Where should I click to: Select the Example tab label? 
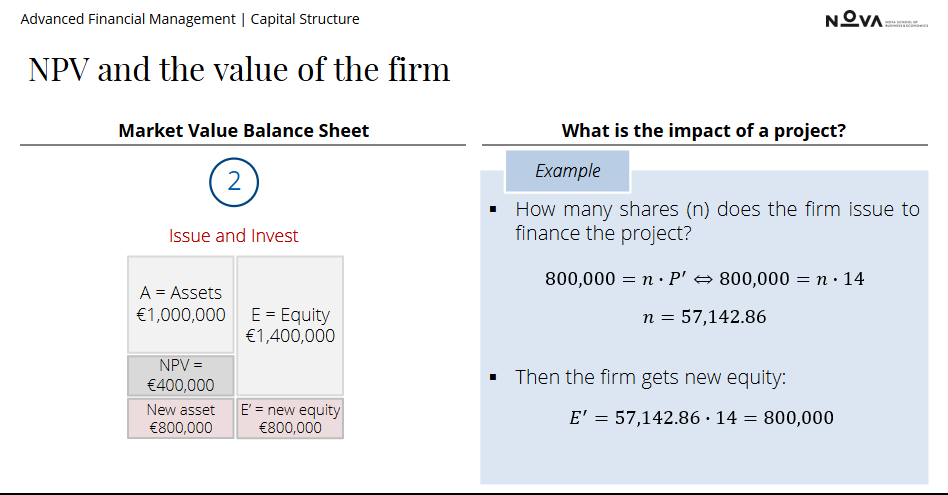coord(568,171)
